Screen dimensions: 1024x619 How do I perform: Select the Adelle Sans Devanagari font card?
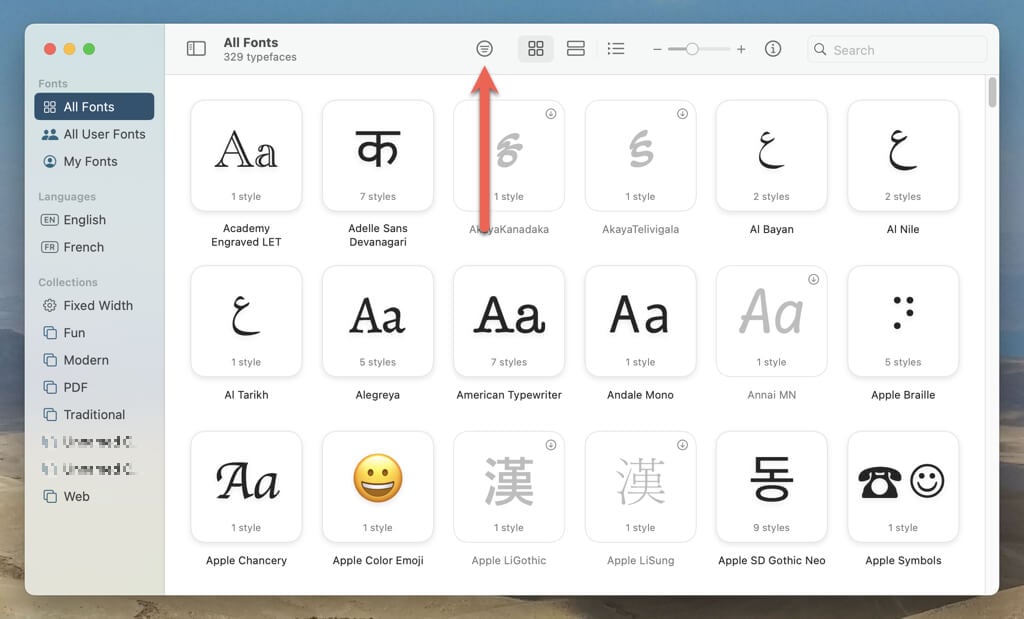(x=377, y=155)
